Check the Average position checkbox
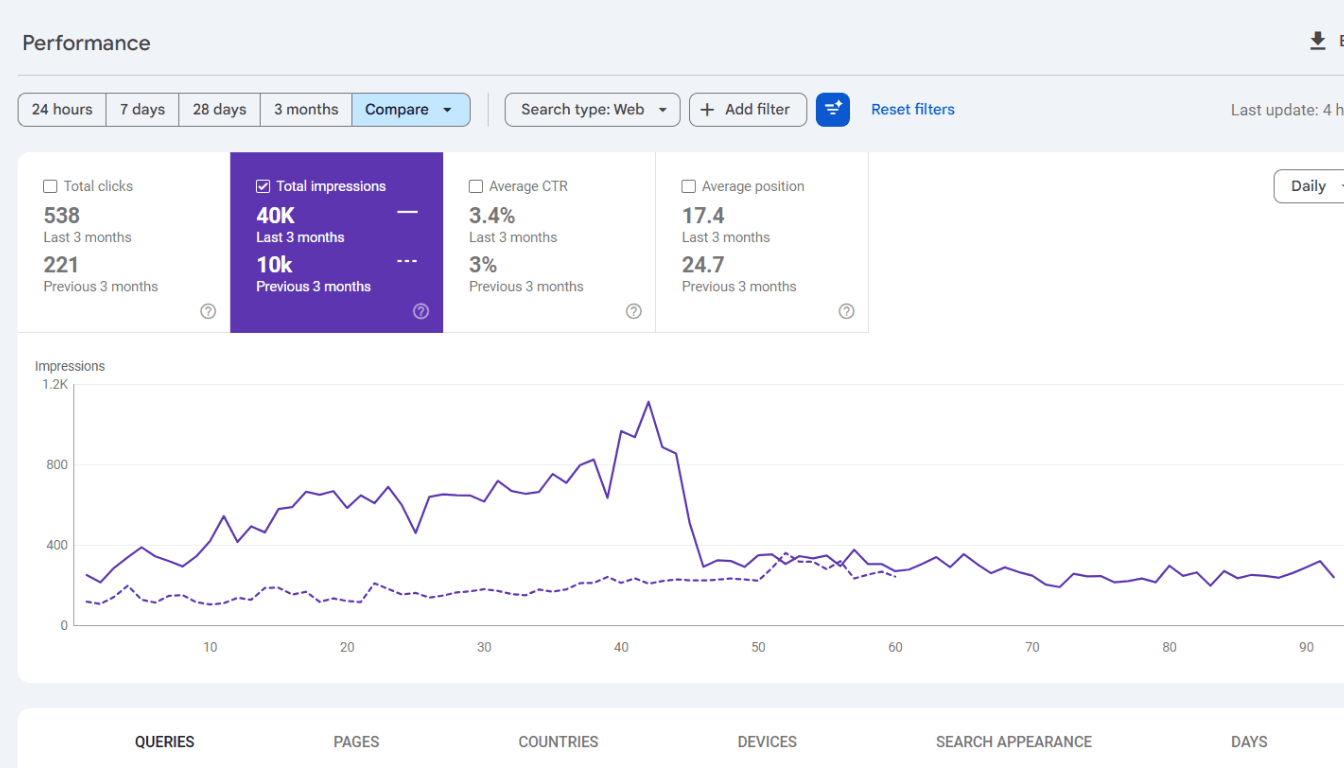This screenshot has height=768, width=1344. pos(689,186)
